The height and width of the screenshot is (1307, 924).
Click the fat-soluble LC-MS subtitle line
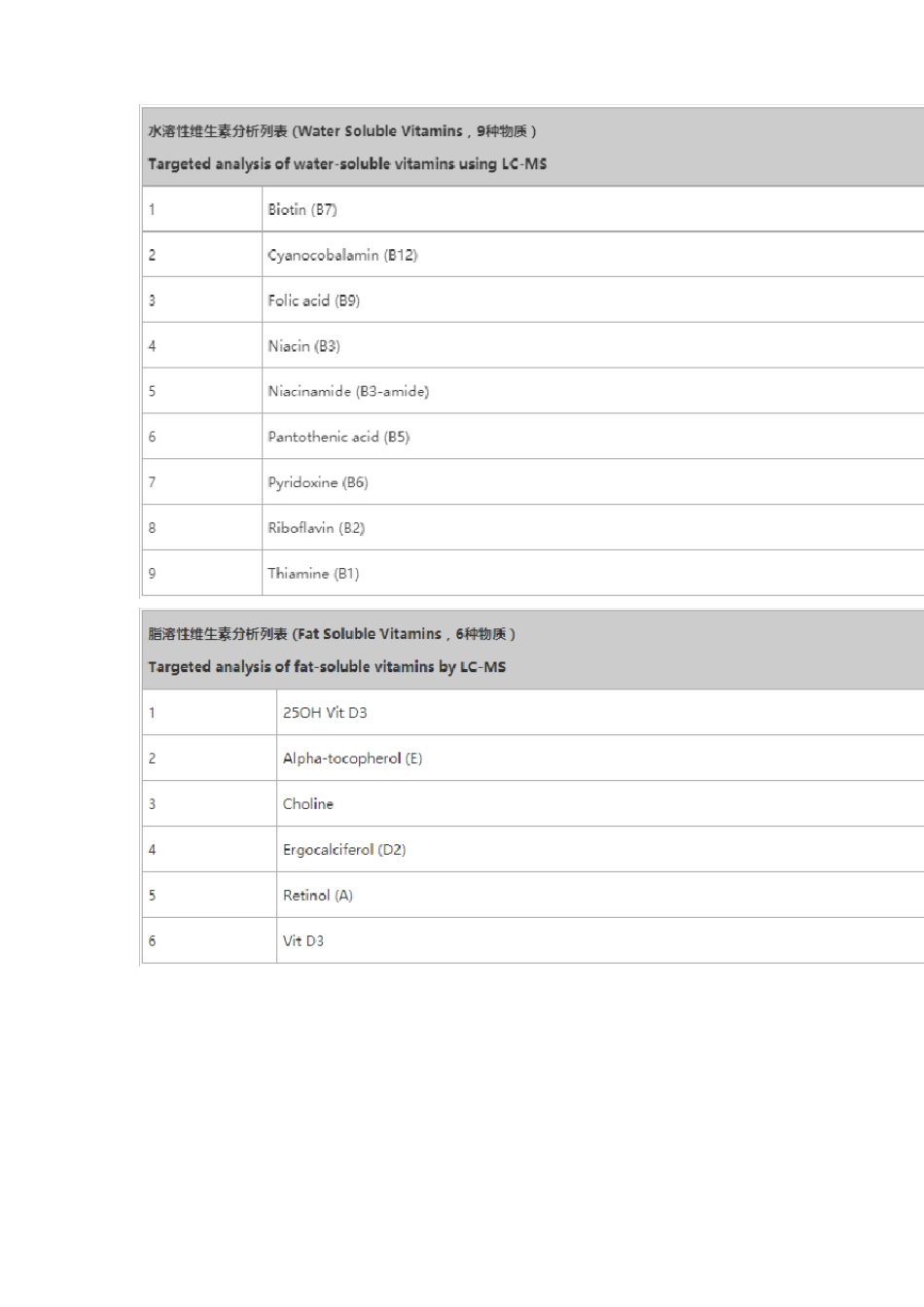click(x=327, y=667)
